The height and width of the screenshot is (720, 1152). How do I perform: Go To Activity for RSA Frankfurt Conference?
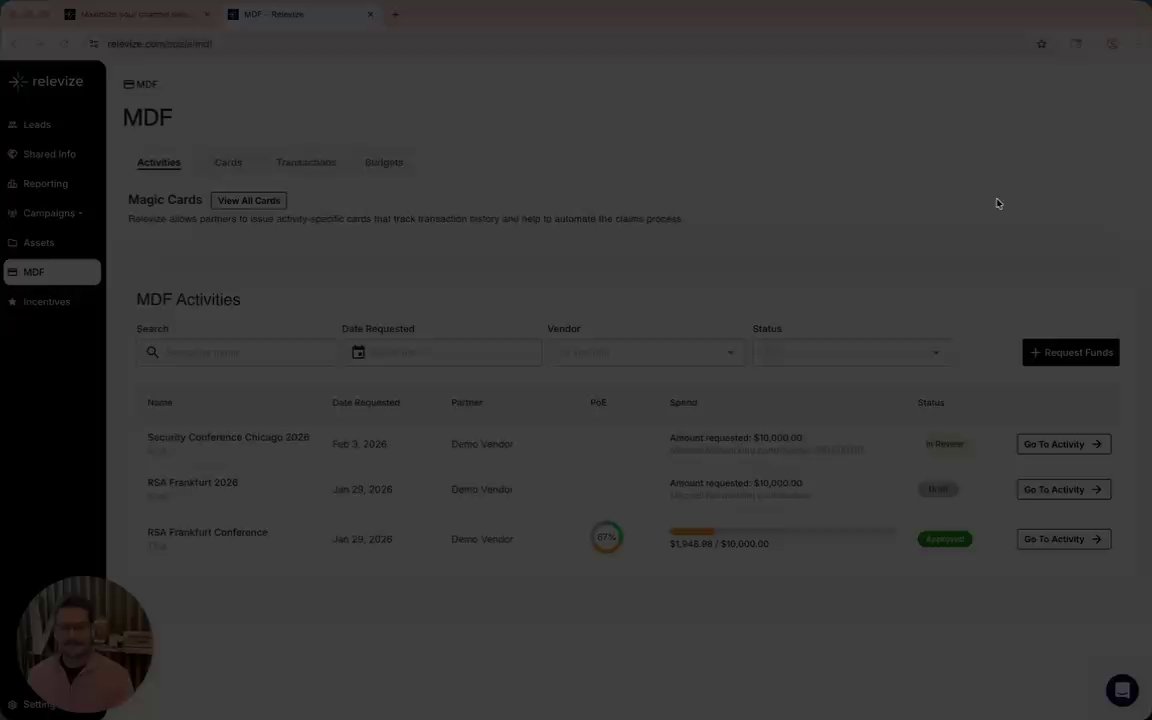[1063, 539]
